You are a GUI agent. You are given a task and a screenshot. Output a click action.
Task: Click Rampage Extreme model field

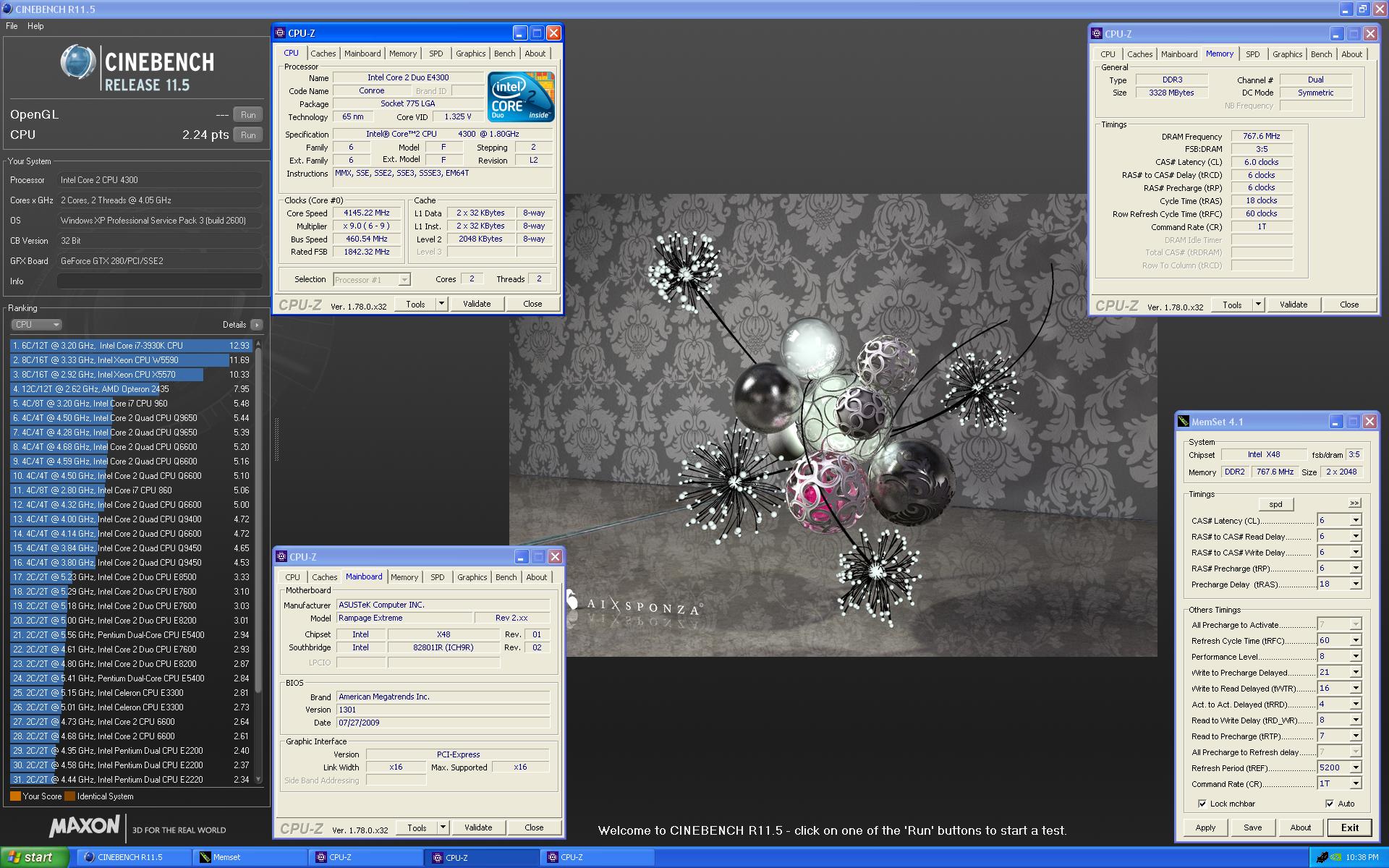pyautogui.click(x=404, y=618)
